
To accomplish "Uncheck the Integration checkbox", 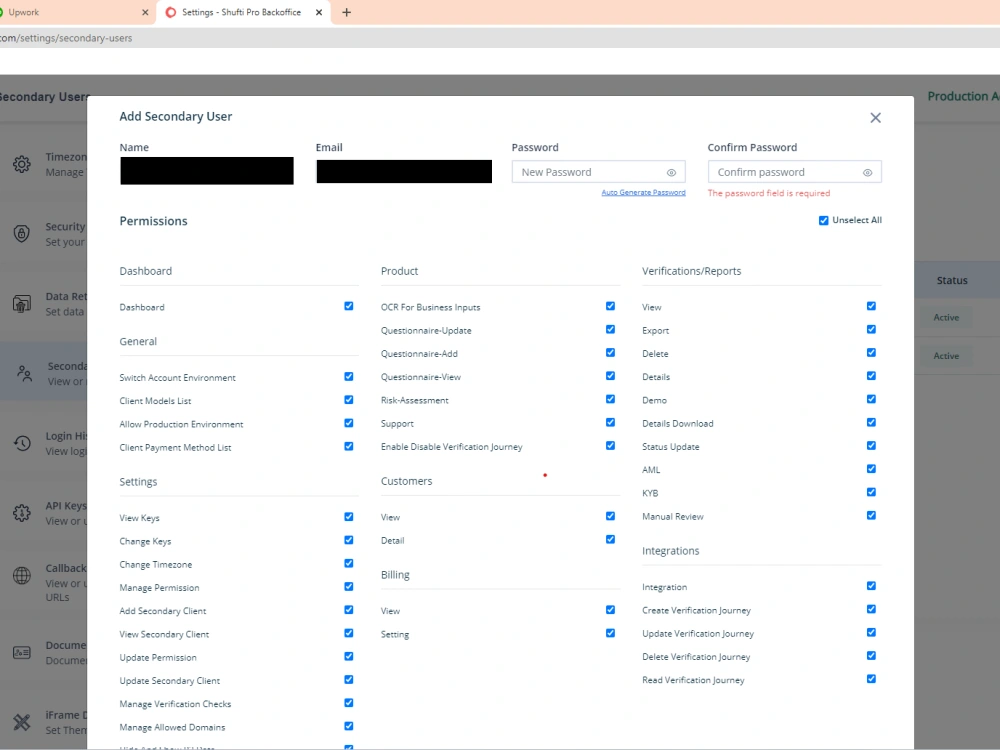I will 871,586.
